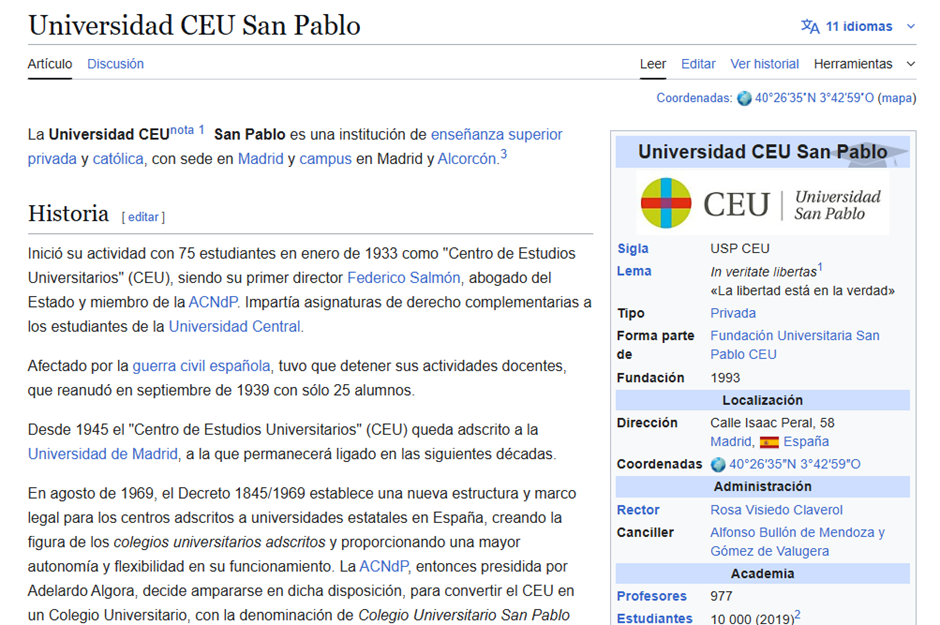Click the Fundación year 1993 value
Viewport: 940px width, 625px height.
click(x=725, y=378)
